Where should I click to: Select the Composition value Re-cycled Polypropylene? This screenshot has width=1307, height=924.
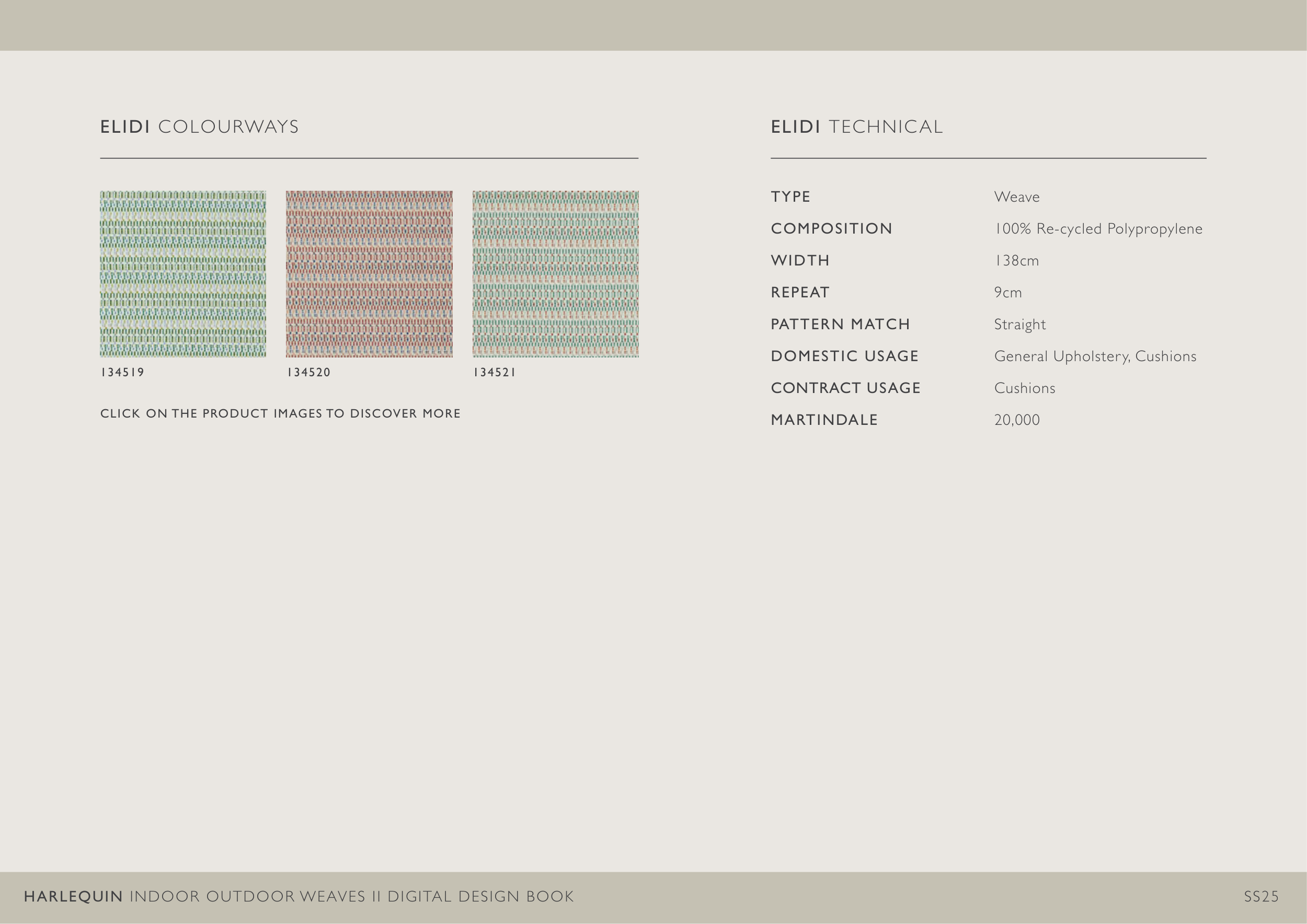point(1098,229)
